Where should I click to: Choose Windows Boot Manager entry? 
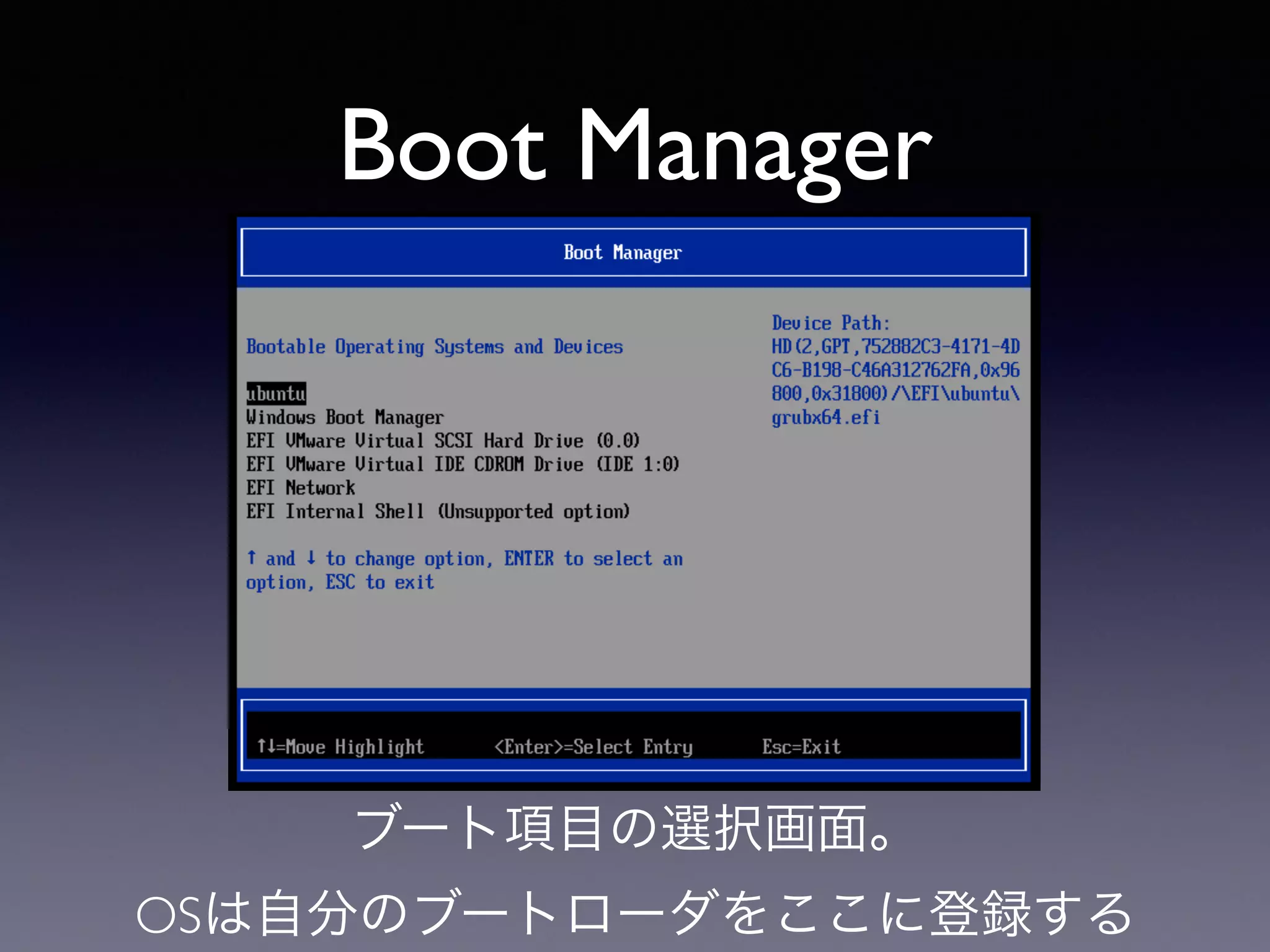click(x=345, y=418)
